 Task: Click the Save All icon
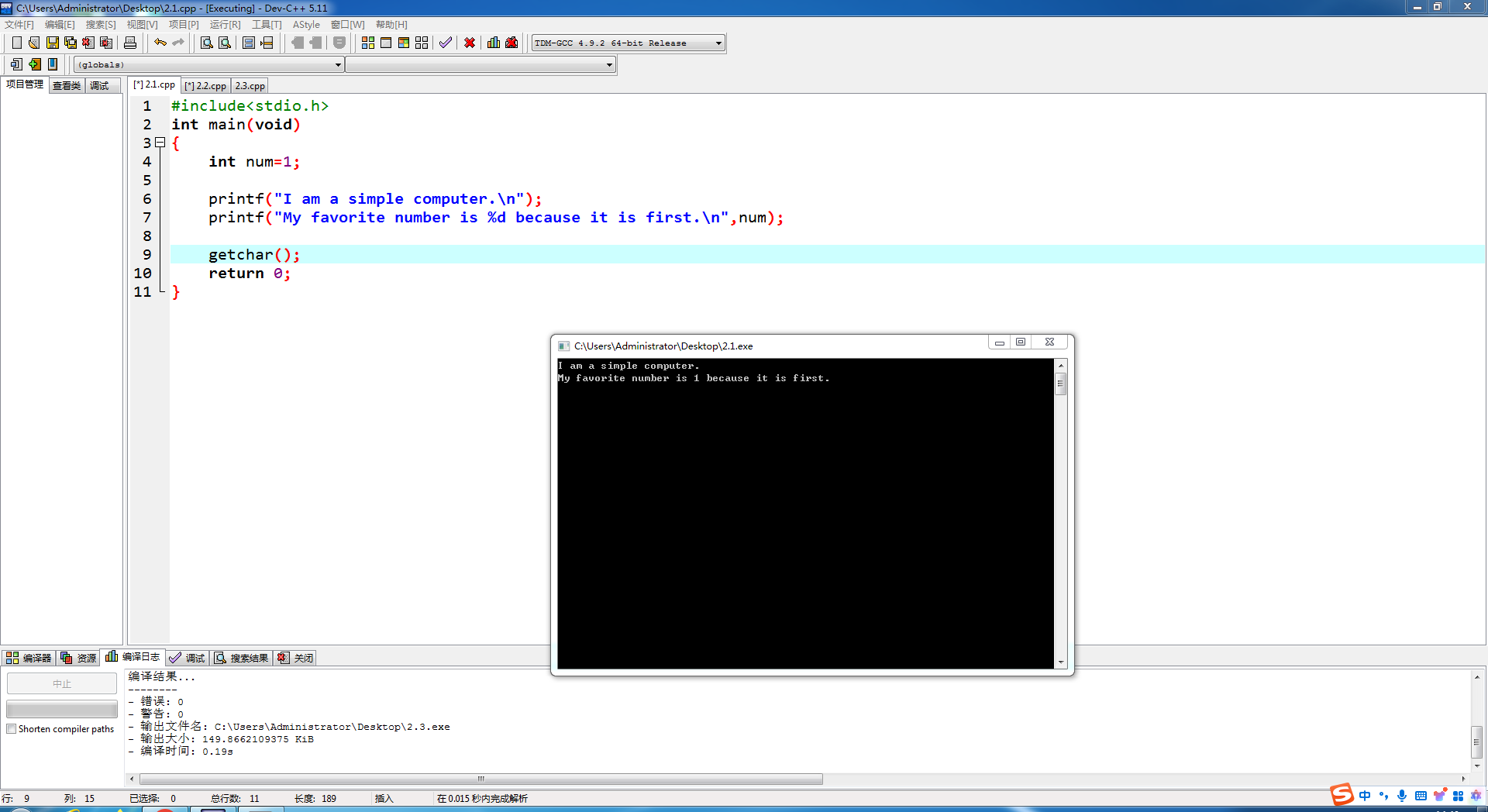[x=71, y=43]
